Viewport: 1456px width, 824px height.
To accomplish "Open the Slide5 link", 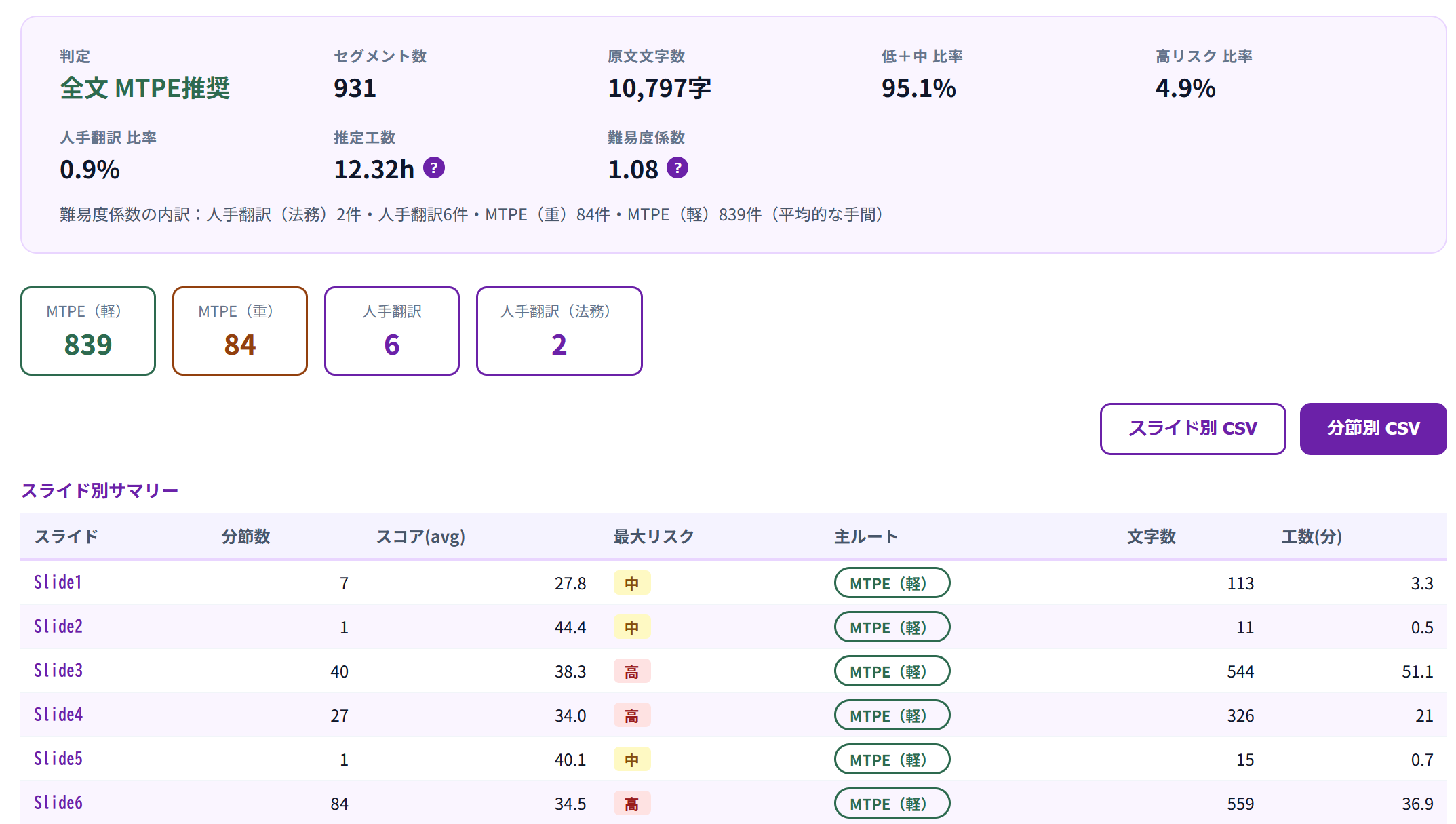I will click(58, 759).
